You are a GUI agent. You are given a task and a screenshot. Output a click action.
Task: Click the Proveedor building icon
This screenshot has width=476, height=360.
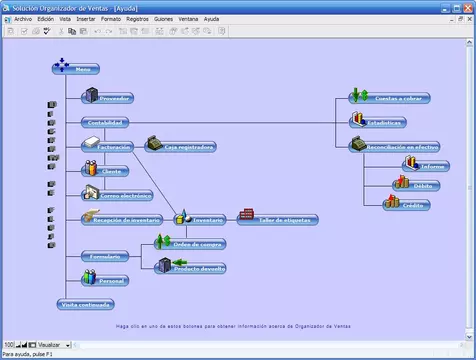point(92,95)
